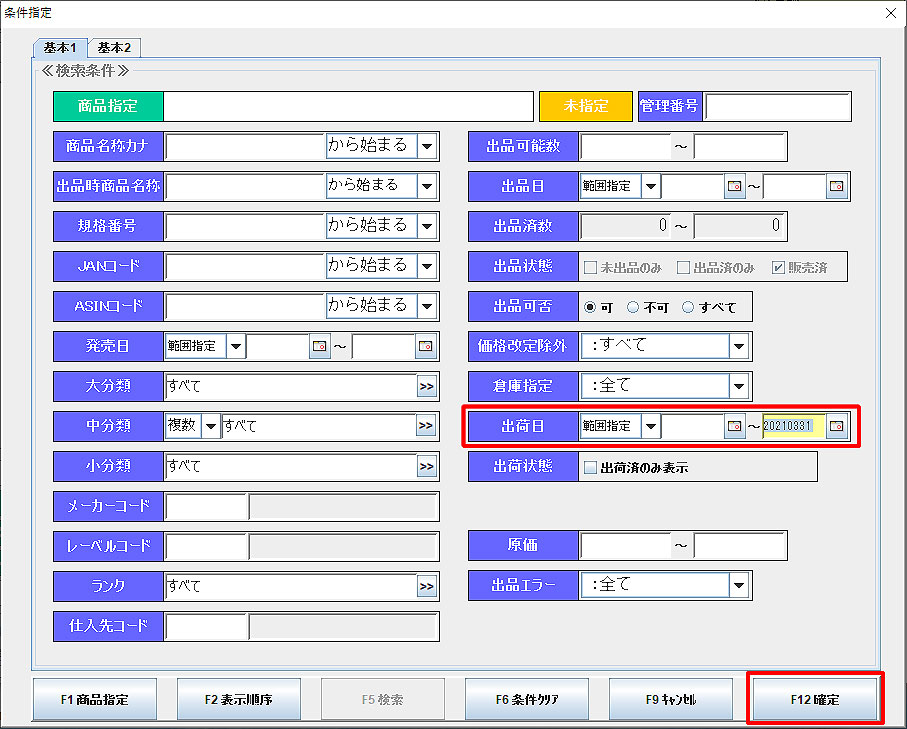Select the 不可 radio button
The image size is (907, 729).
coord(633,307)
